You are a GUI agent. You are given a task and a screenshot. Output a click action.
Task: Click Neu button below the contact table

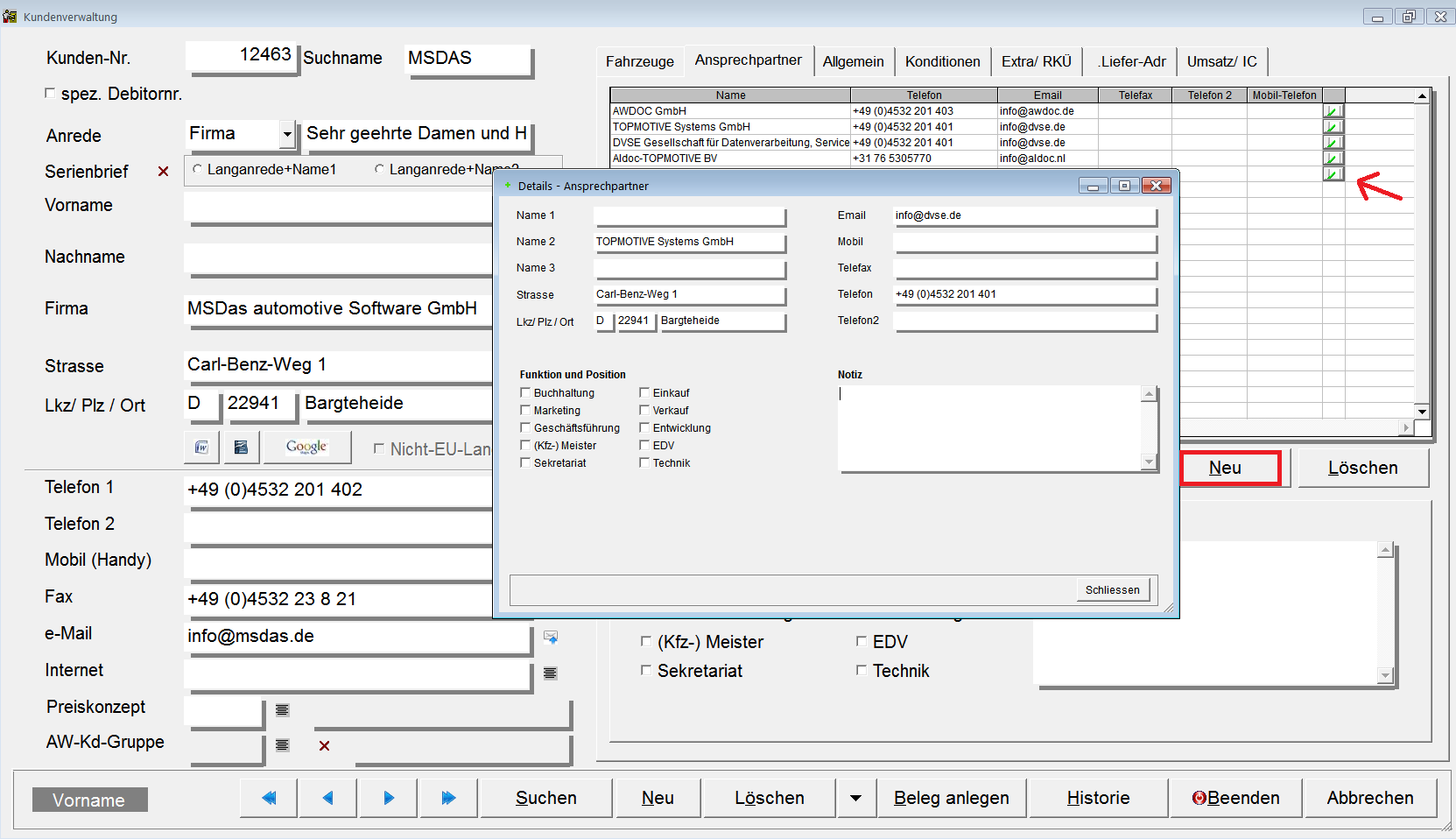click(x=1231, y=468)
